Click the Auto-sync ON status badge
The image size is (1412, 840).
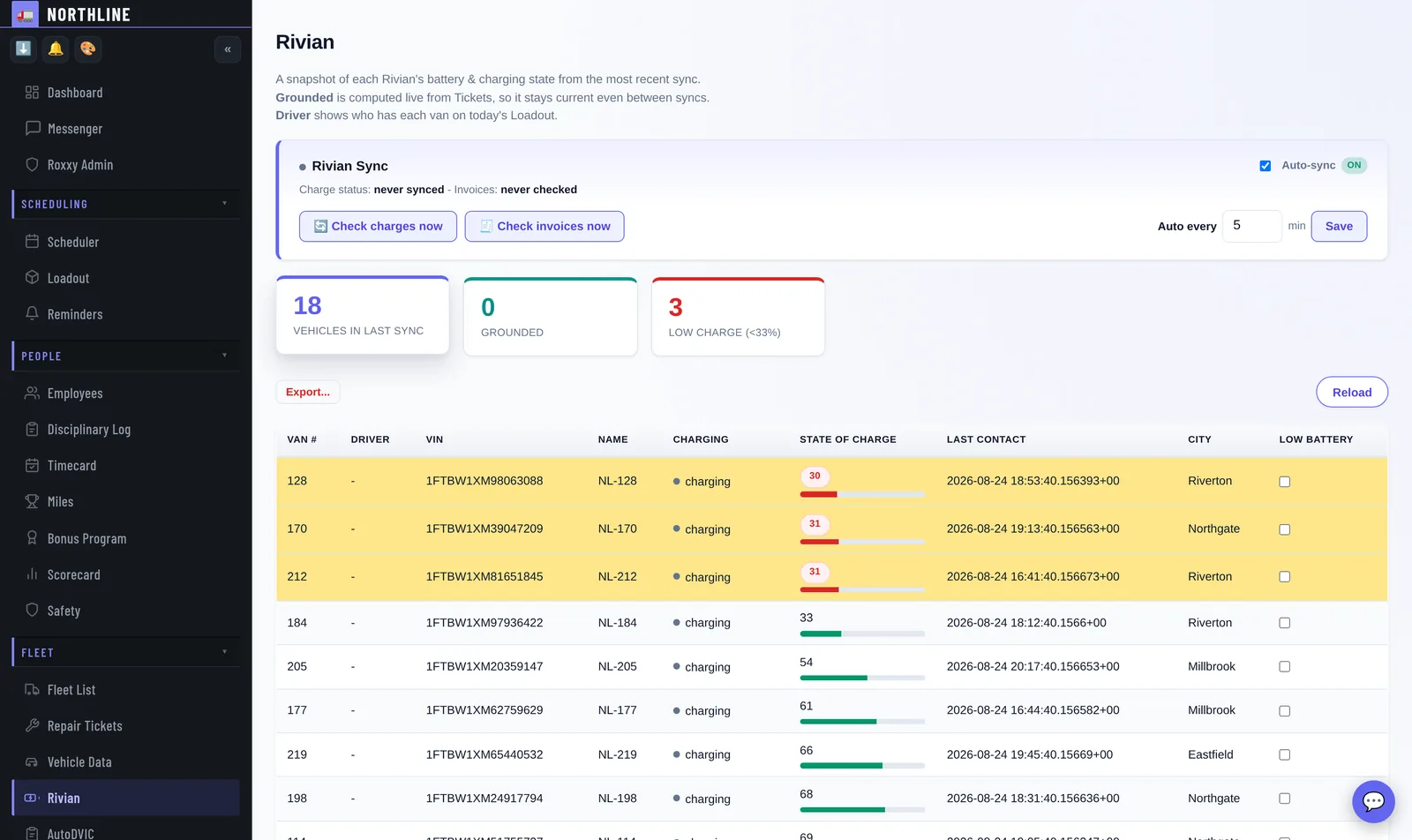click(x=1354, y=165)
